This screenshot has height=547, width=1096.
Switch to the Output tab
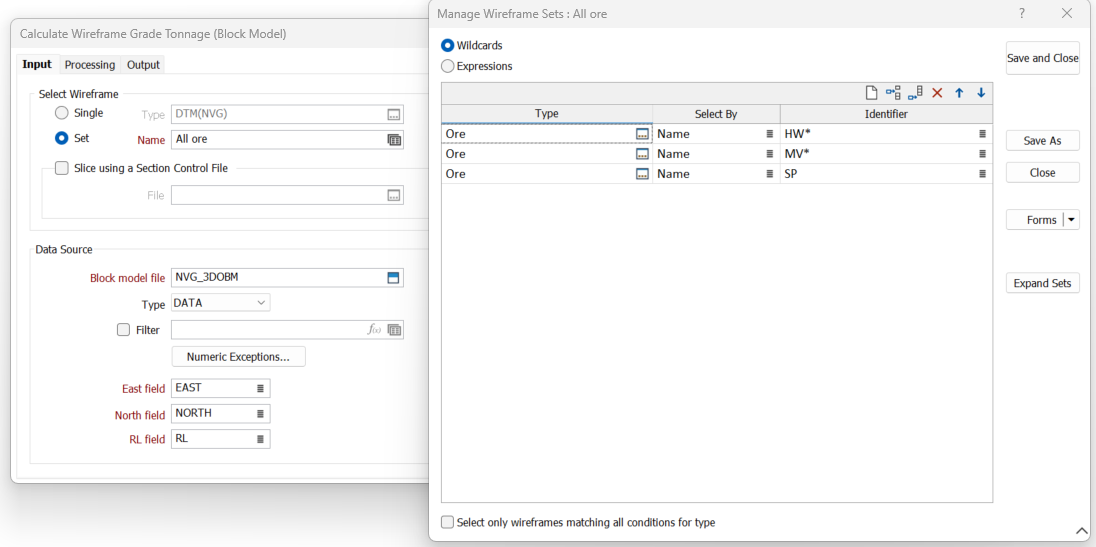pyautogui.click(x=143, y=65)
